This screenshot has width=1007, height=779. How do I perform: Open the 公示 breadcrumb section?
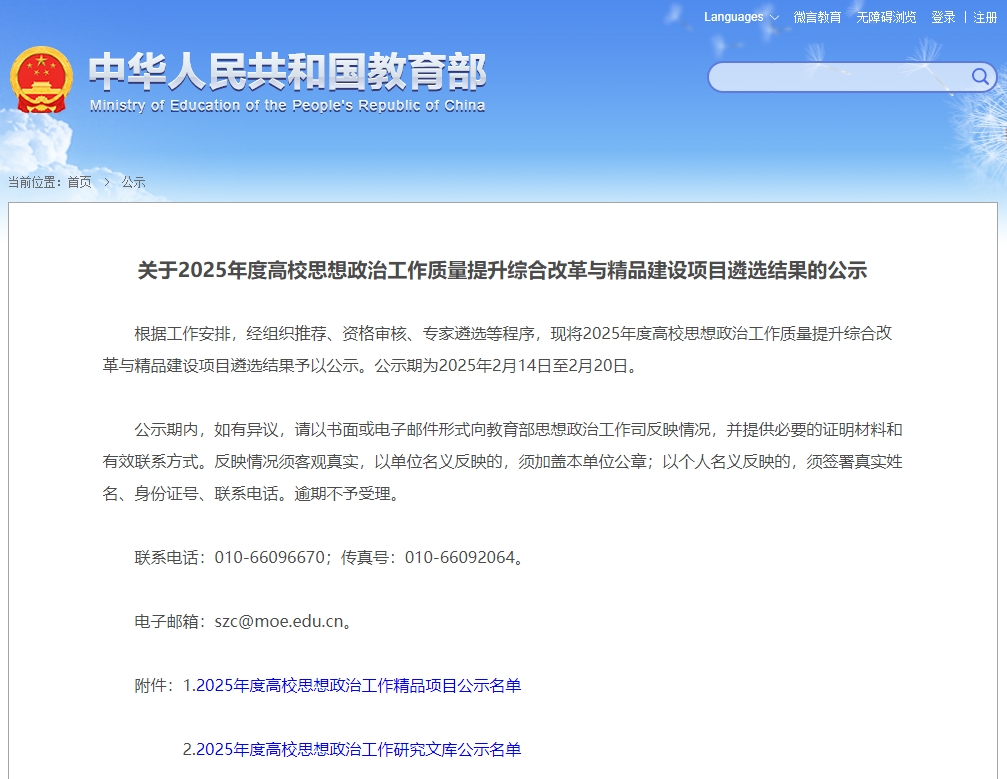134,182
